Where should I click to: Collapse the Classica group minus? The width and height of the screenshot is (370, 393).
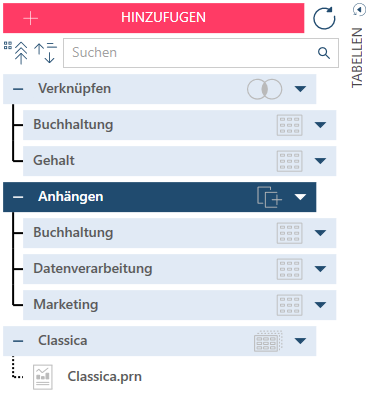(x=18, y=341)
